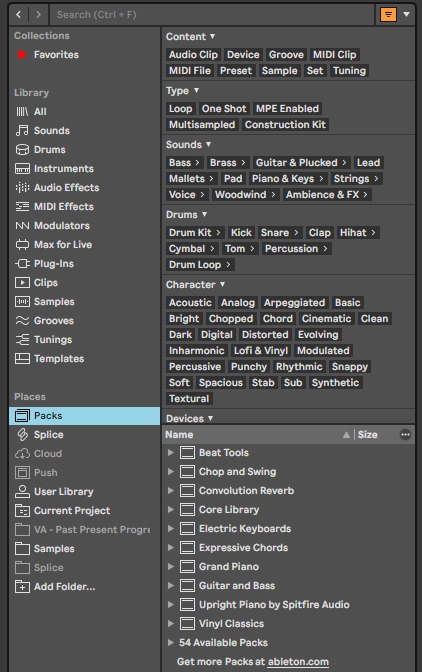Toggle the Textural character tag
The height and width of the screenshot is (672, 422).
tap(189, 399)
